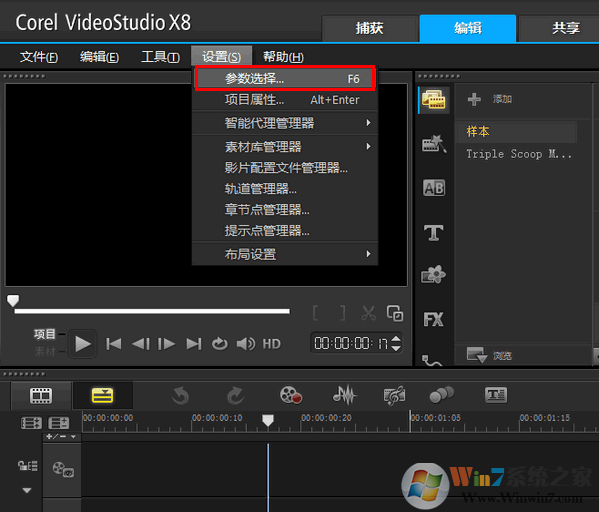Toggle the system volume speaker
The width and height of the screenshot is (599, 512).
[x=246, y=344]
